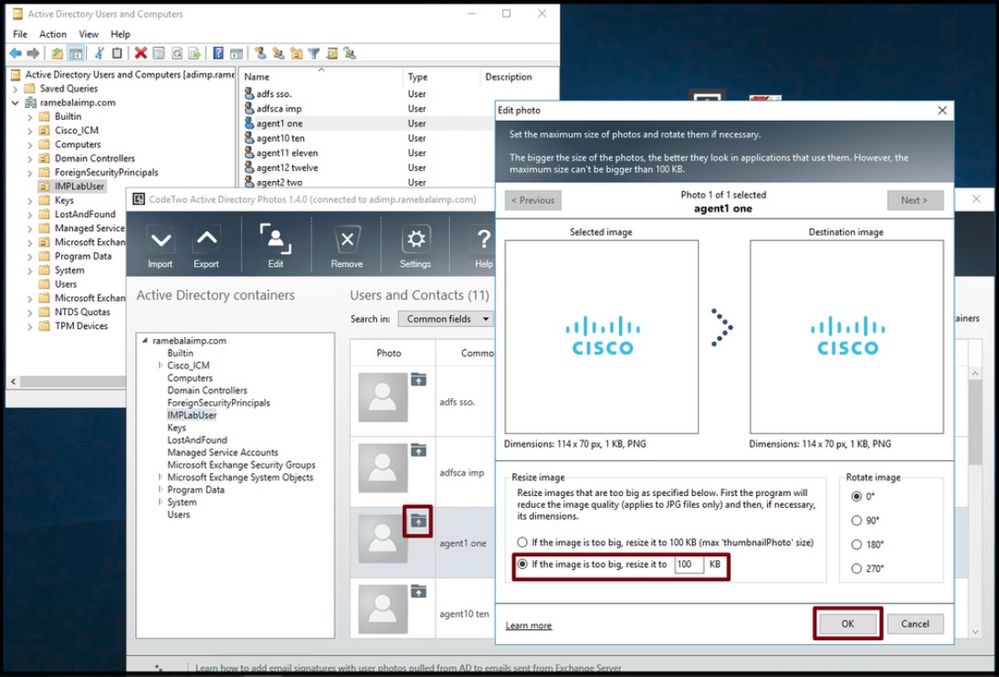Expand Domain Controllers in ADUC tree
Screen dimensions: 999x677
[30, 159]
